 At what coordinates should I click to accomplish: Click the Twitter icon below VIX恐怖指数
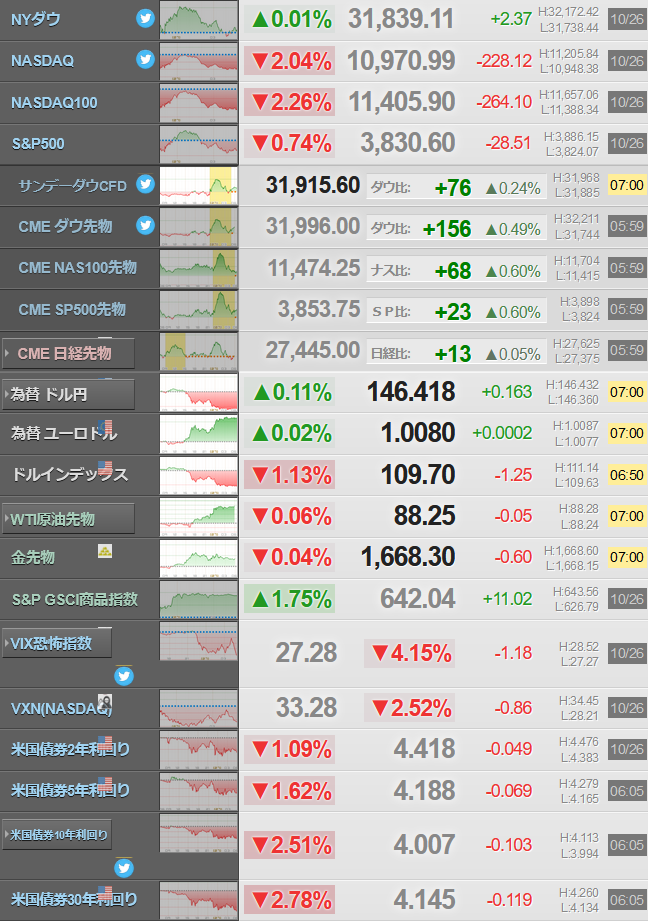(124, 677)
